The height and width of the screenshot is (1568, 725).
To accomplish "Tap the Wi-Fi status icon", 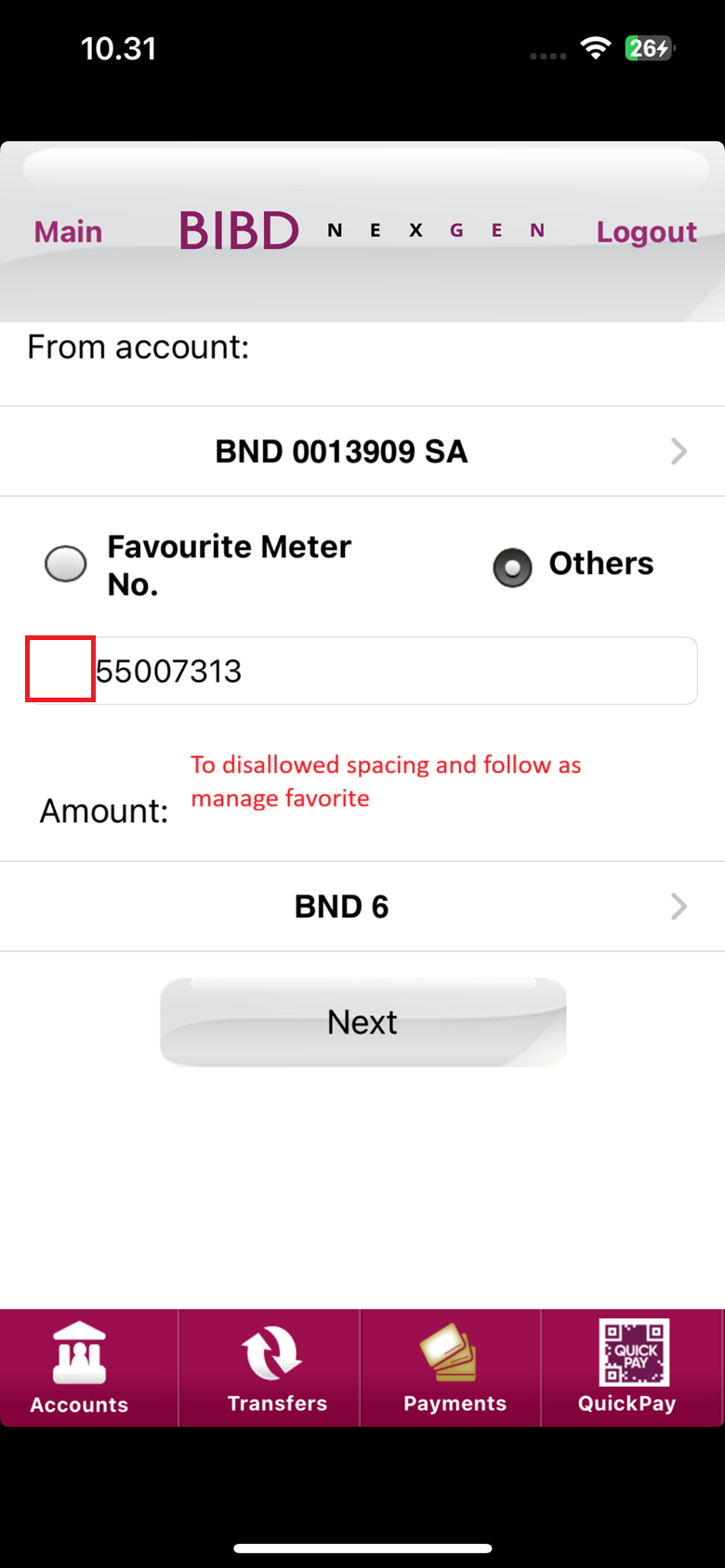I will [595, 48].
